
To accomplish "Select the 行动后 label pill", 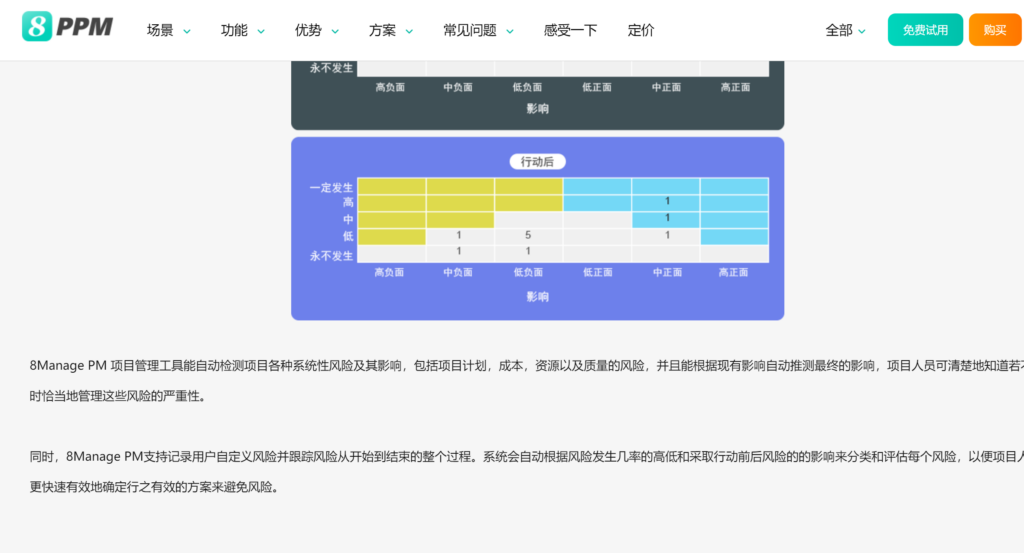I will pos(538,161).
